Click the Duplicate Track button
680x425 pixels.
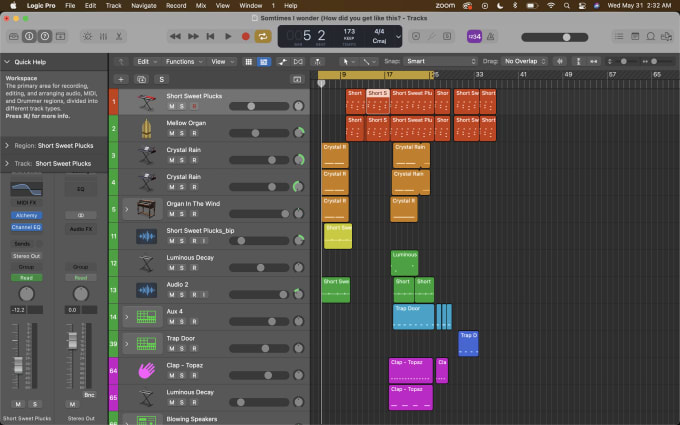click(x=141, y=79)
